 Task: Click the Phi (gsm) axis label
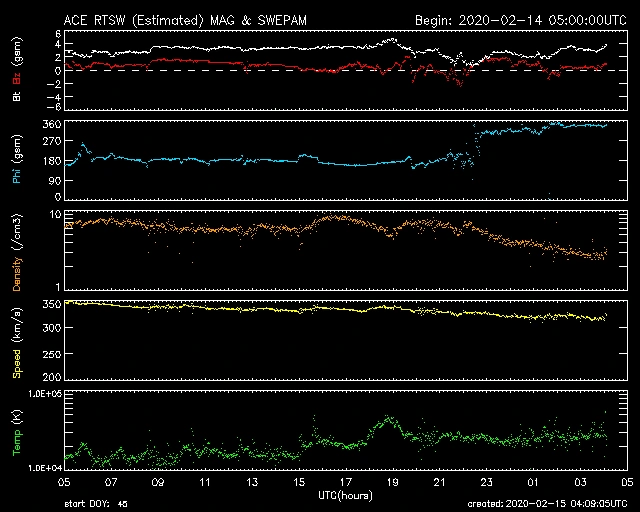[x=17, y=162]
